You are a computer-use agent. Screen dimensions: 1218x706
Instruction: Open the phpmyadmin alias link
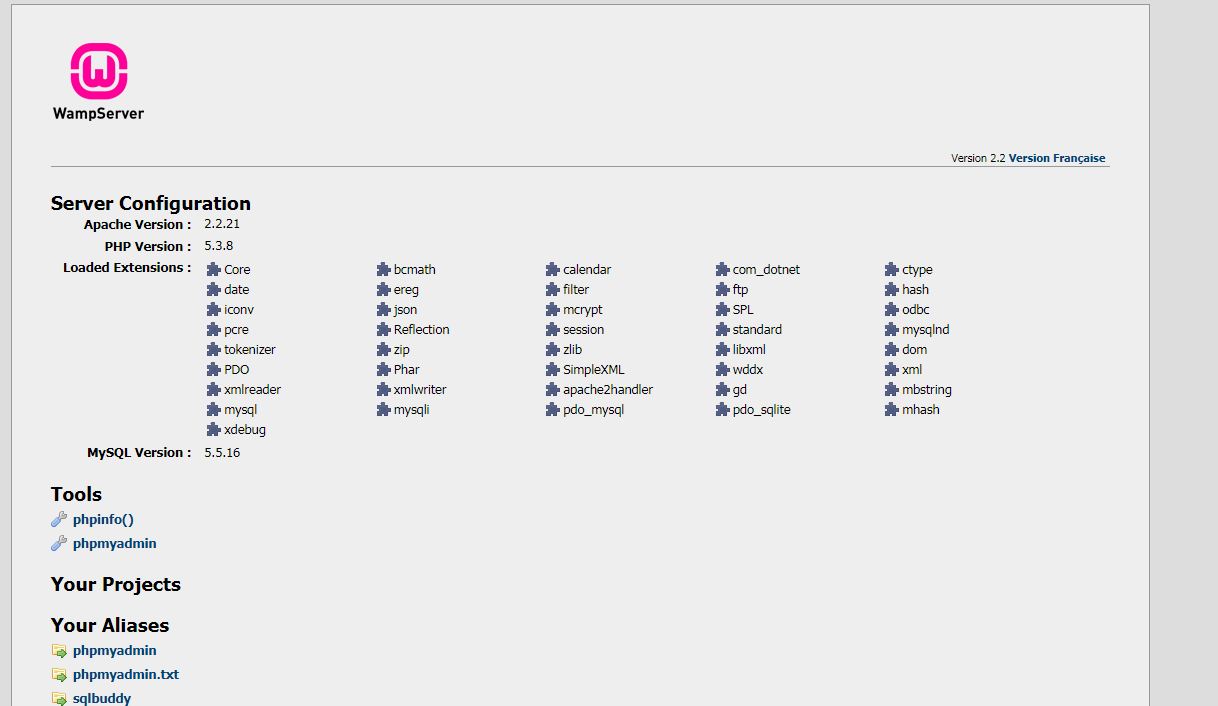115,651
